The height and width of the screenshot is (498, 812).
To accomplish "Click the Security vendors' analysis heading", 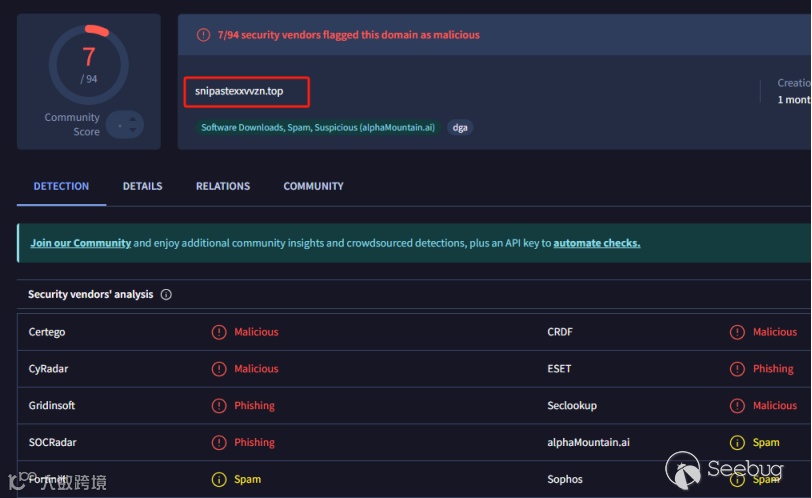I will tap(91, 295).
